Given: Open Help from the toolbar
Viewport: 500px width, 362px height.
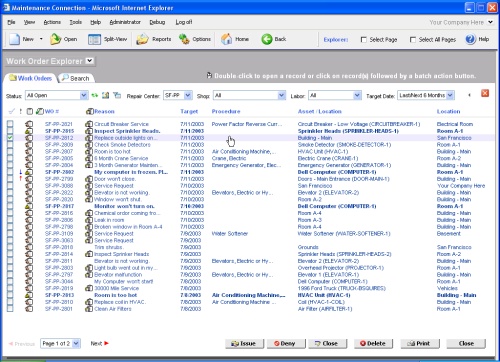Looking at the screenshot, I should pos(477,39).
